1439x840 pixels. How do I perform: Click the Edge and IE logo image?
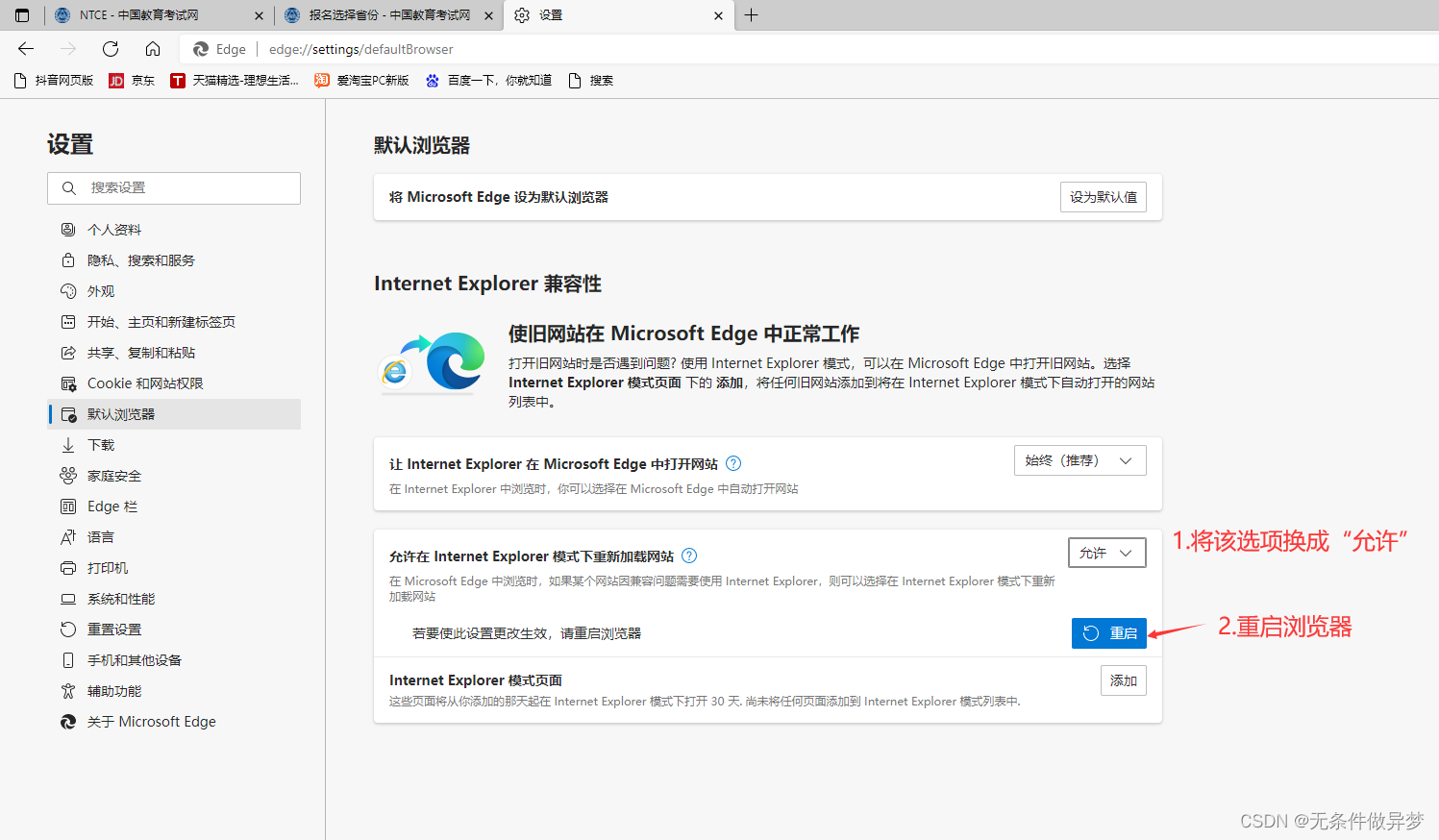pos(433,361)
